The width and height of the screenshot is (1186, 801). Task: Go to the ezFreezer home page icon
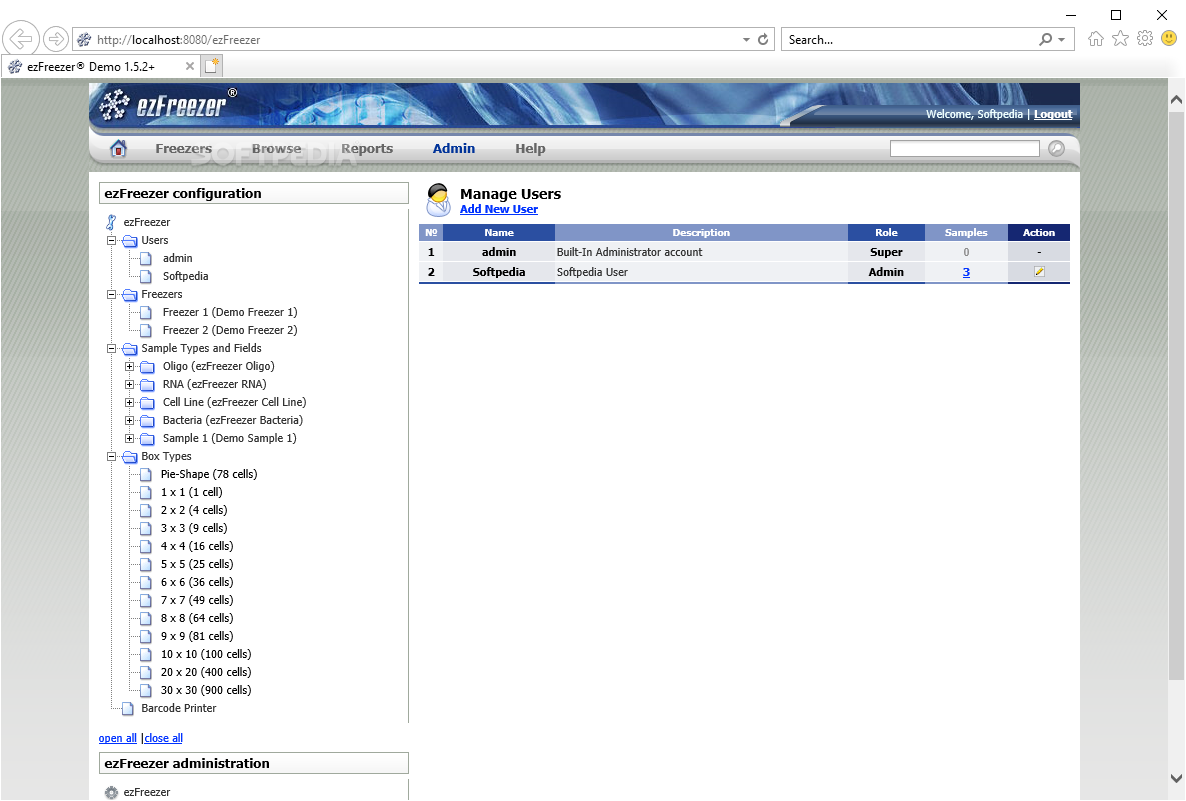118,148
